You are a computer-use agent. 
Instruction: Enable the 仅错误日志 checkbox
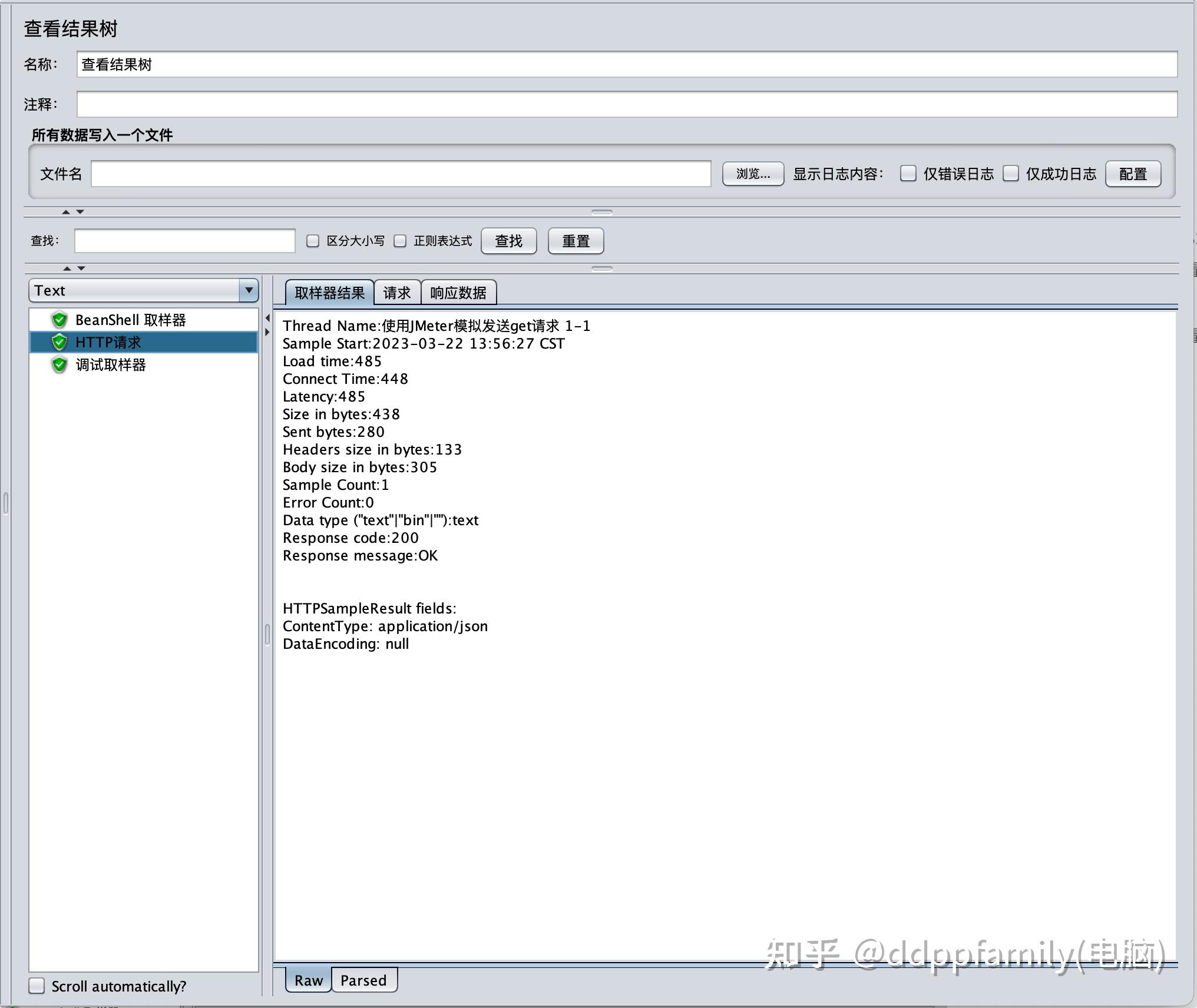pyautogui.click(x=908, y=174)
